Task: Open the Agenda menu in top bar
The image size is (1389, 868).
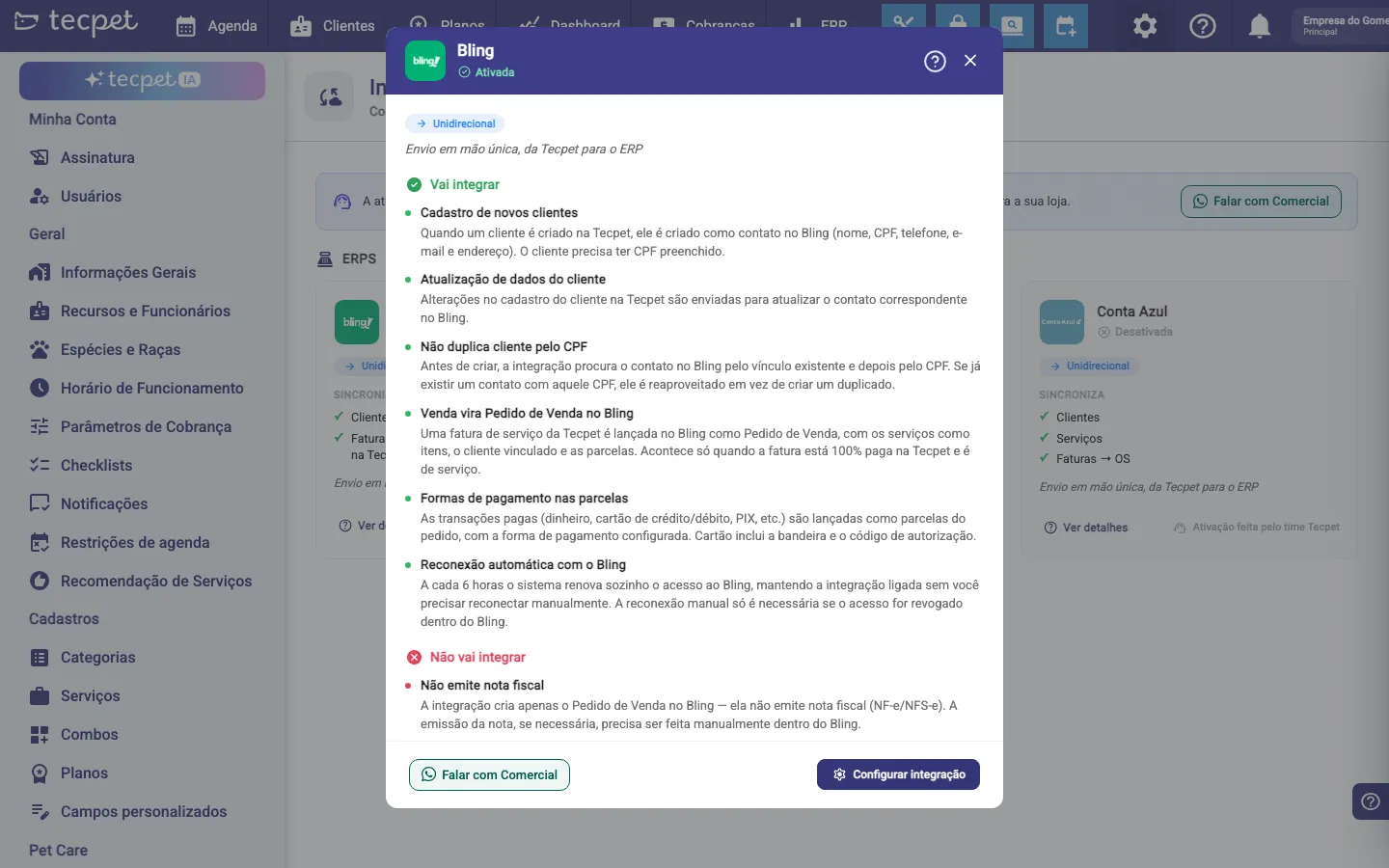Action: click(x=217, y=26)
